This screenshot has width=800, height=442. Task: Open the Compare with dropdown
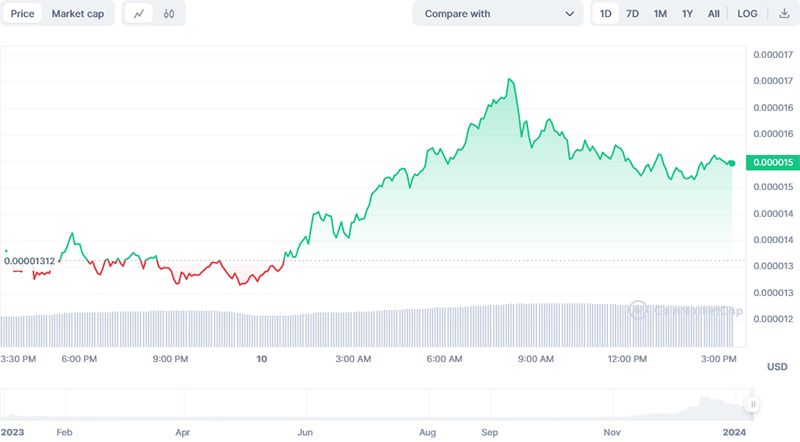pos(497,14)
